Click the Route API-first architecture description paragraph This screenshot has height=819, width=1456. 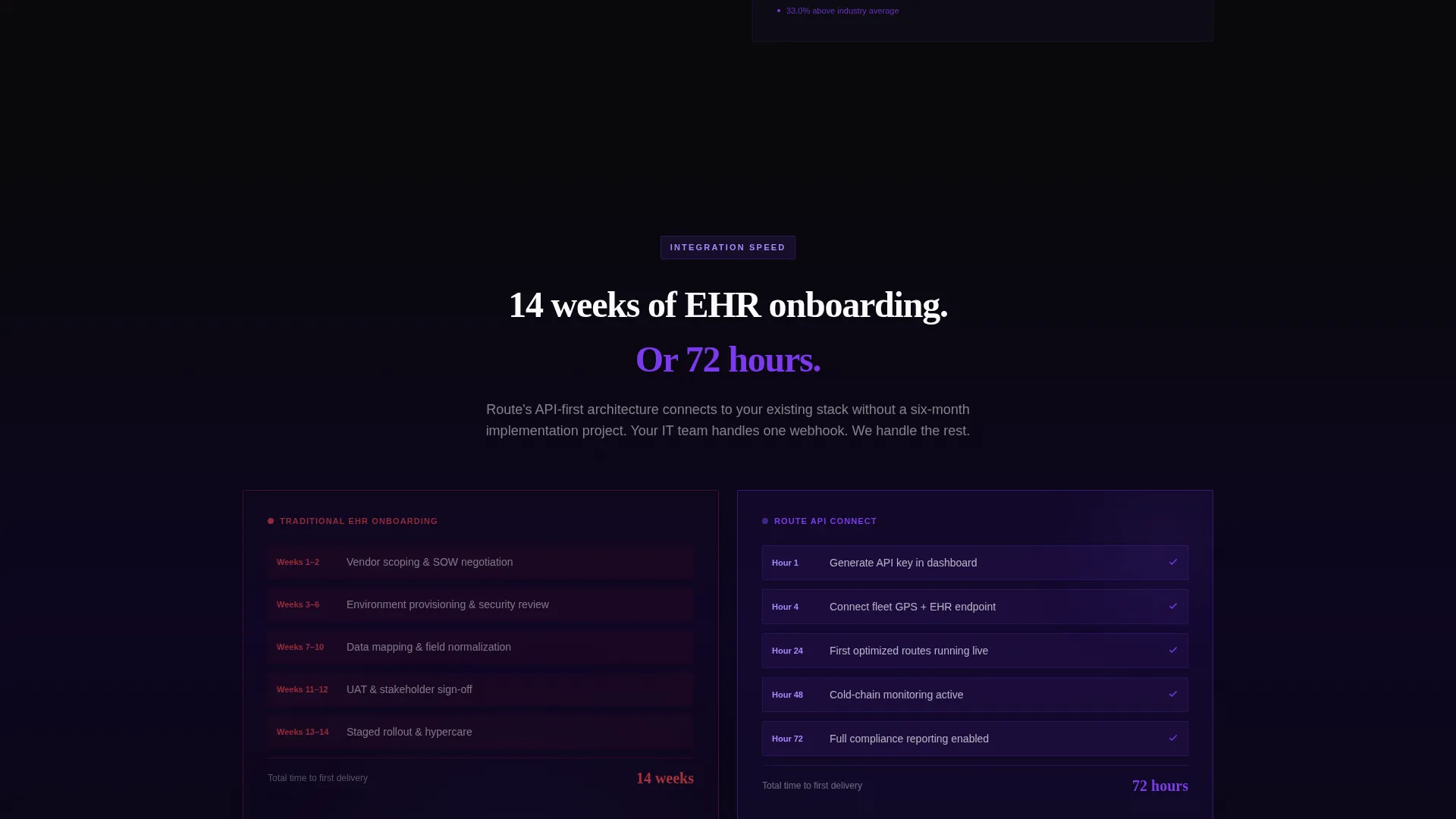728,420
